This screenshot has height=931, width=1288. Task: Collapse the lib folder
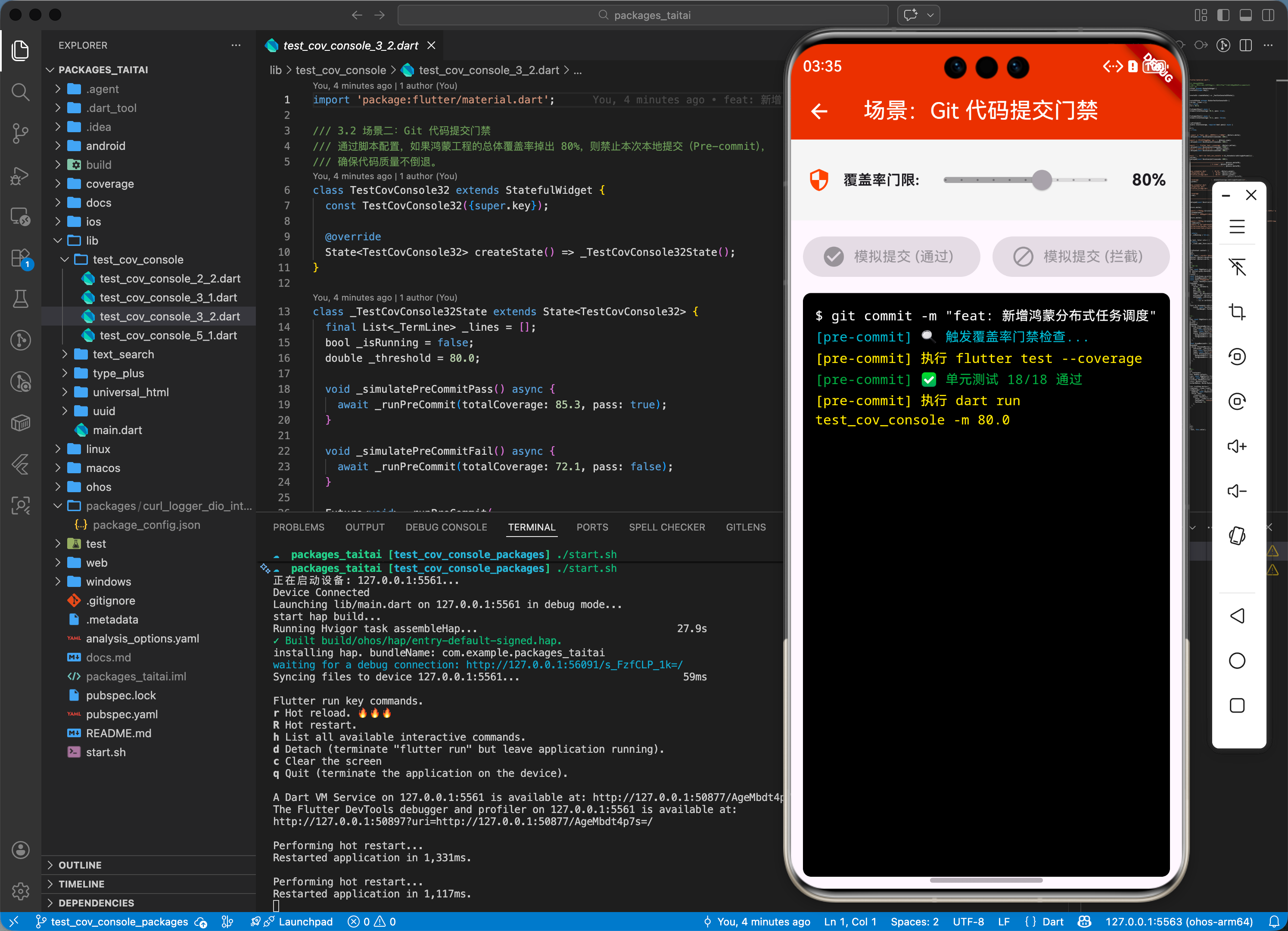coord(91,241)
